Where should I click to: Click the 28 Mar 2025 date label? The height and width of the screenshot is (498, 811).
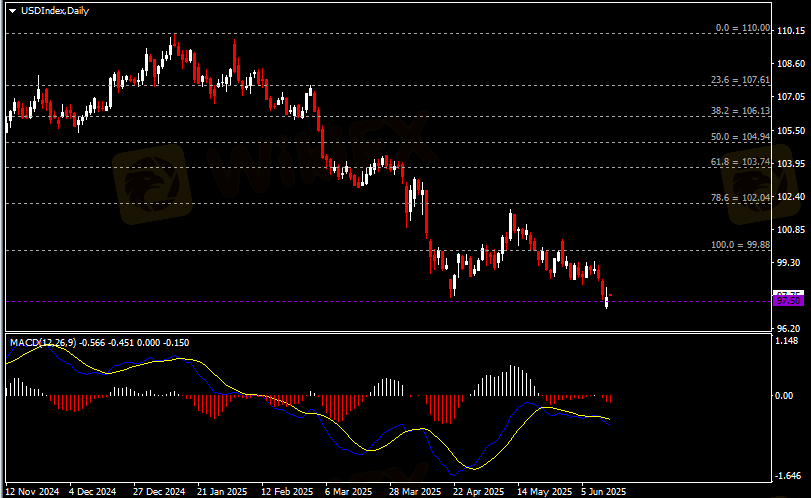click(x=415, y=491)
